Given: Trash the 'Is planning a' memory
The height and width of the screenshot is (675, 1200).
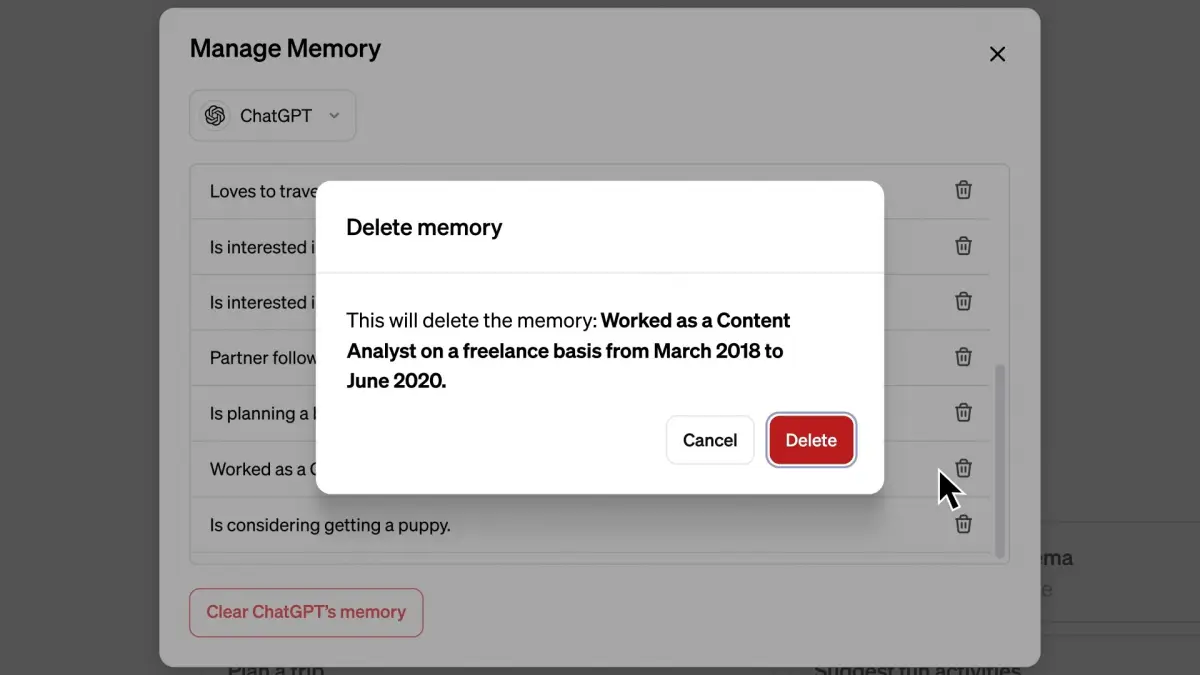Looking at the screenshot, I should [x=963, y=412].
